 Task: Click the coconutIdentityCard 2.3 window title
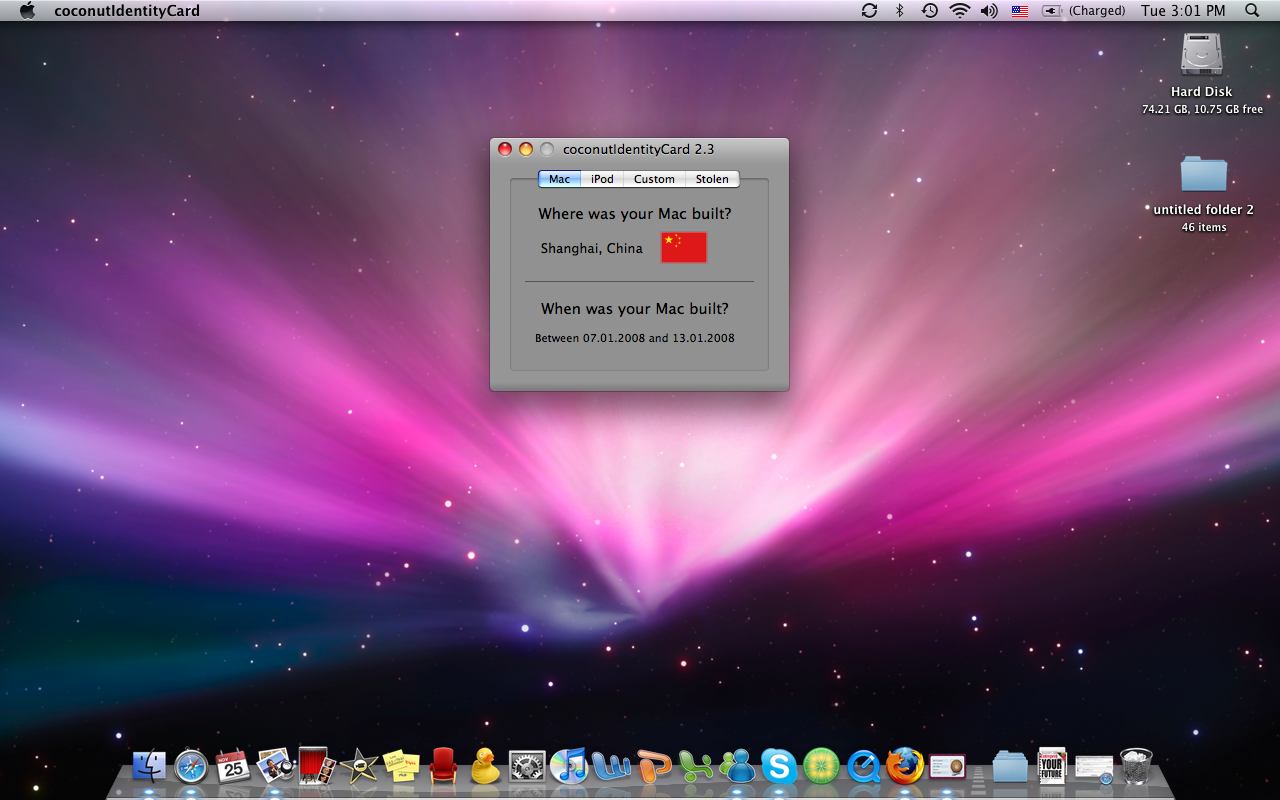pos(638,149)
